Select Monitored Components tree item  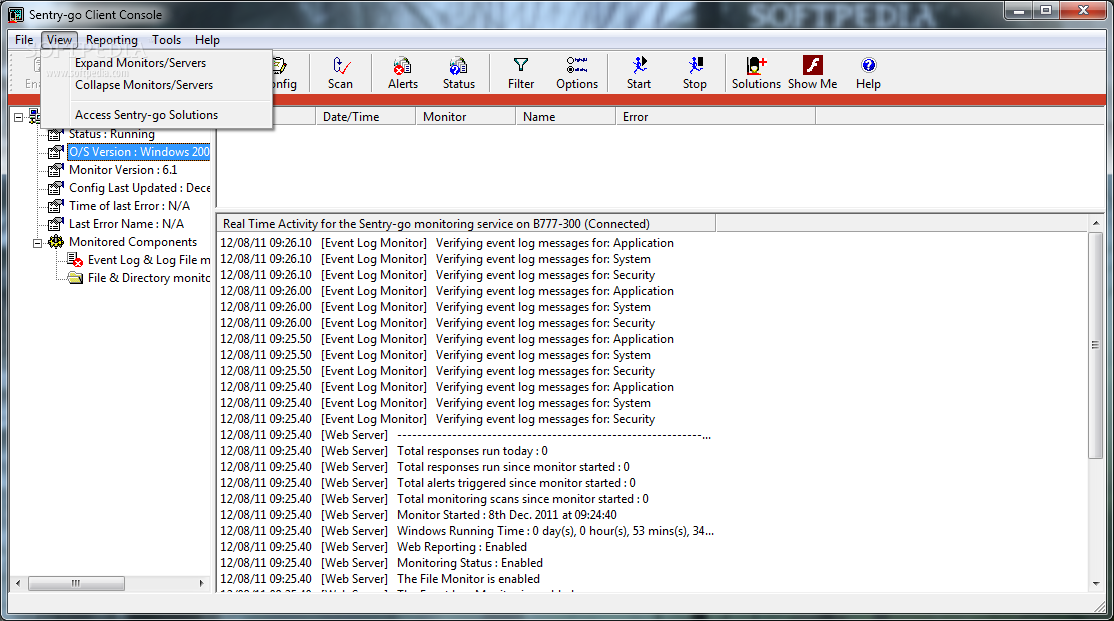[x=133, y=242]
